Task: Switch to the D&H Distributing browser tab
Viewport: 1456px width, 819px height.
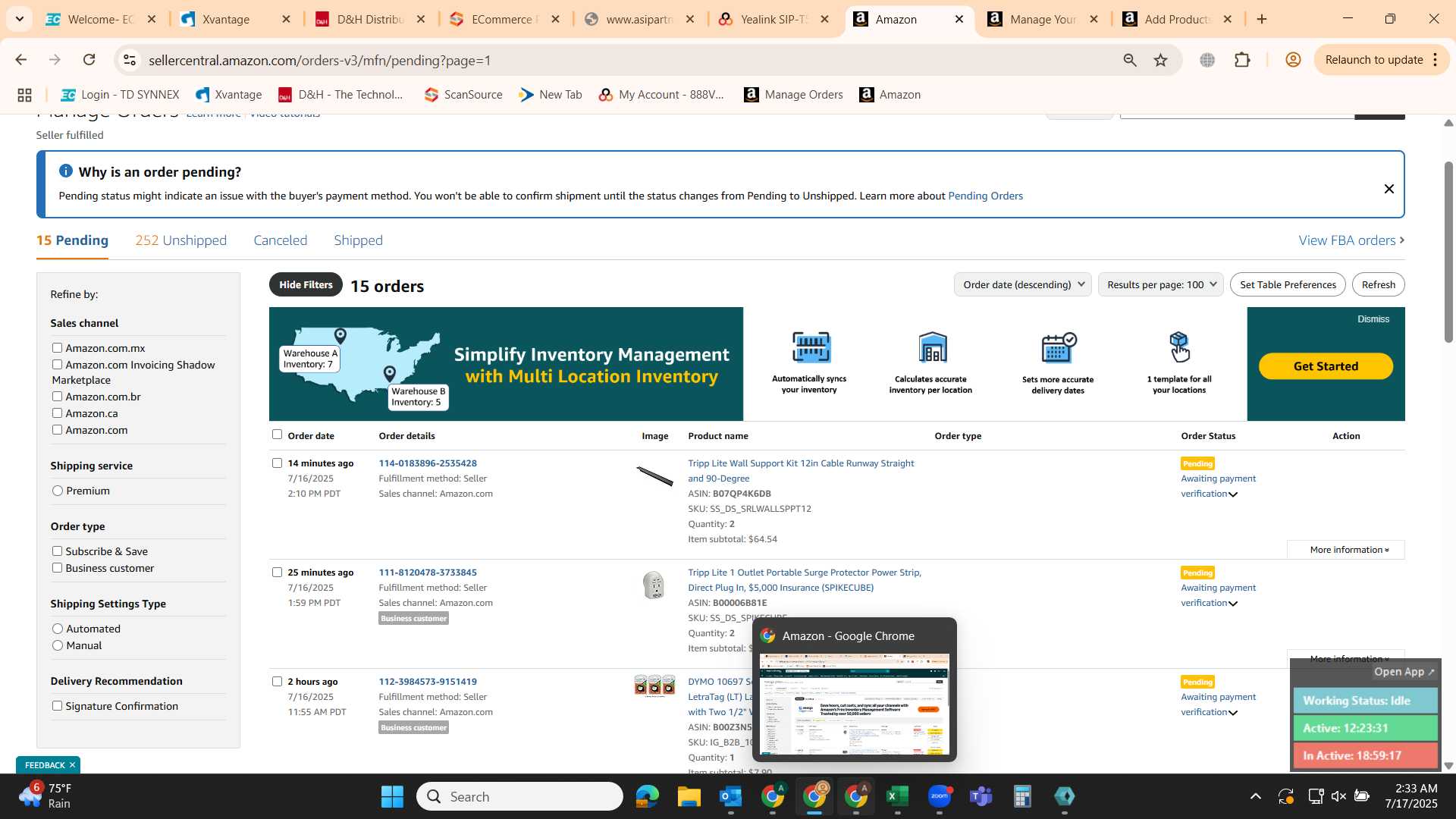Action: (370, 19)
